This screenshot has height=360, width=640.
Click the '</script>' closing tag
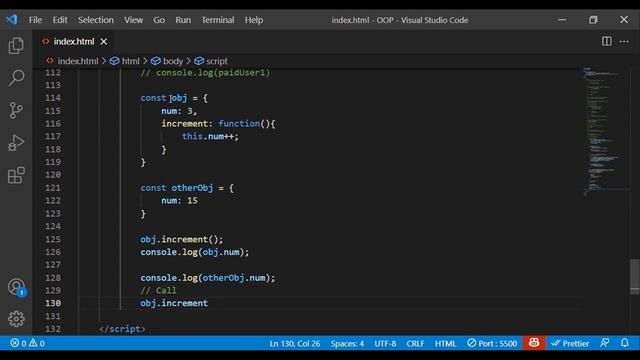[122, 329]
